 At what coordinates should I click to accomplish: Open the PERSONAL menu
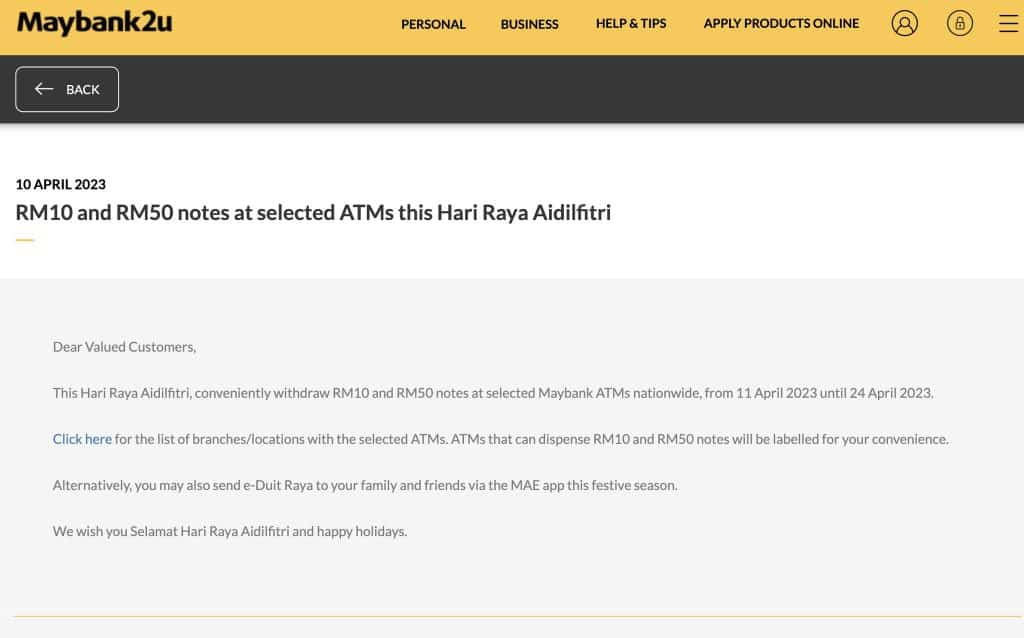coord(433,24)
